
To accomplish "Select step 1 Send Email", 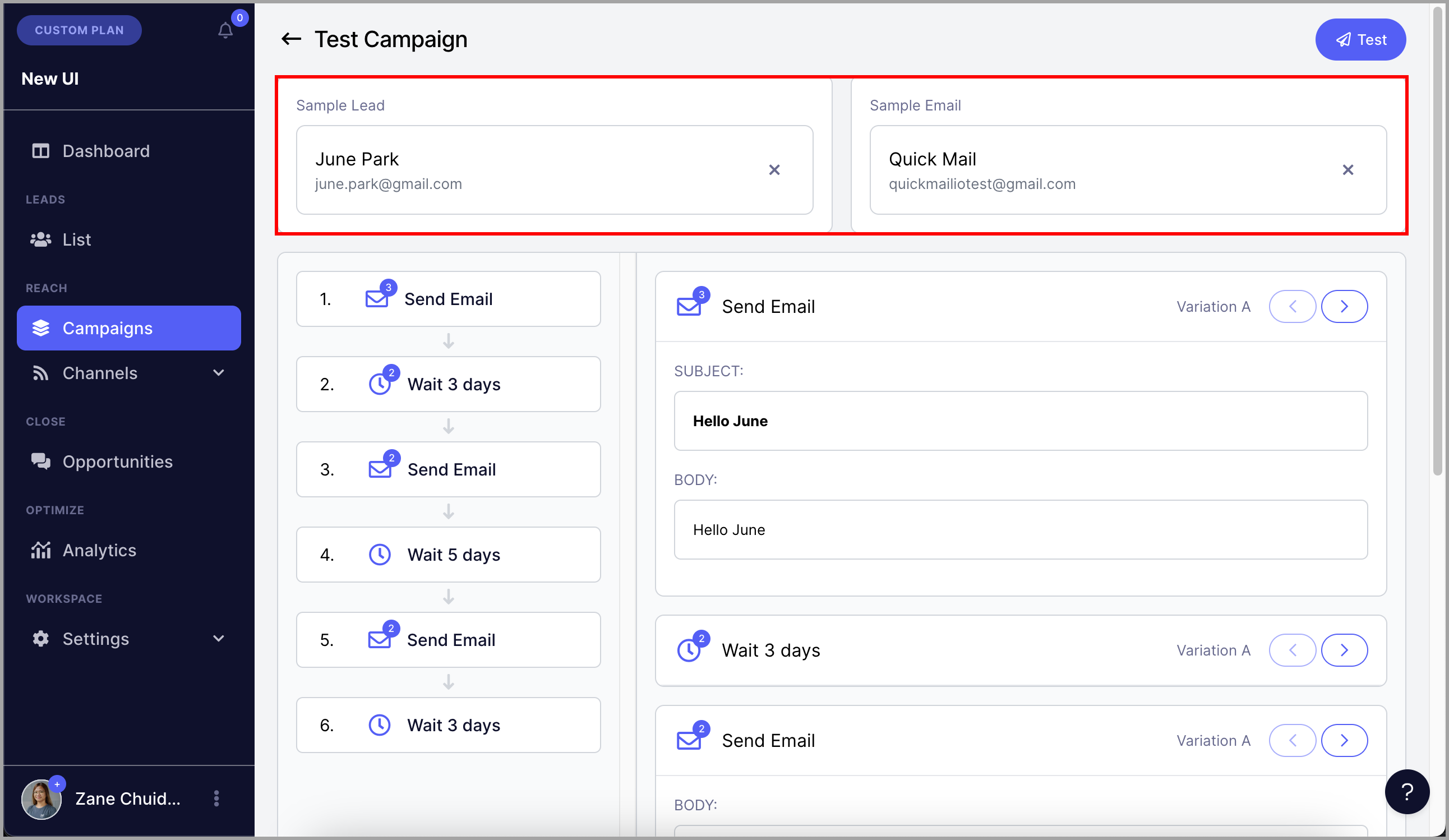I will pos(449,299).
